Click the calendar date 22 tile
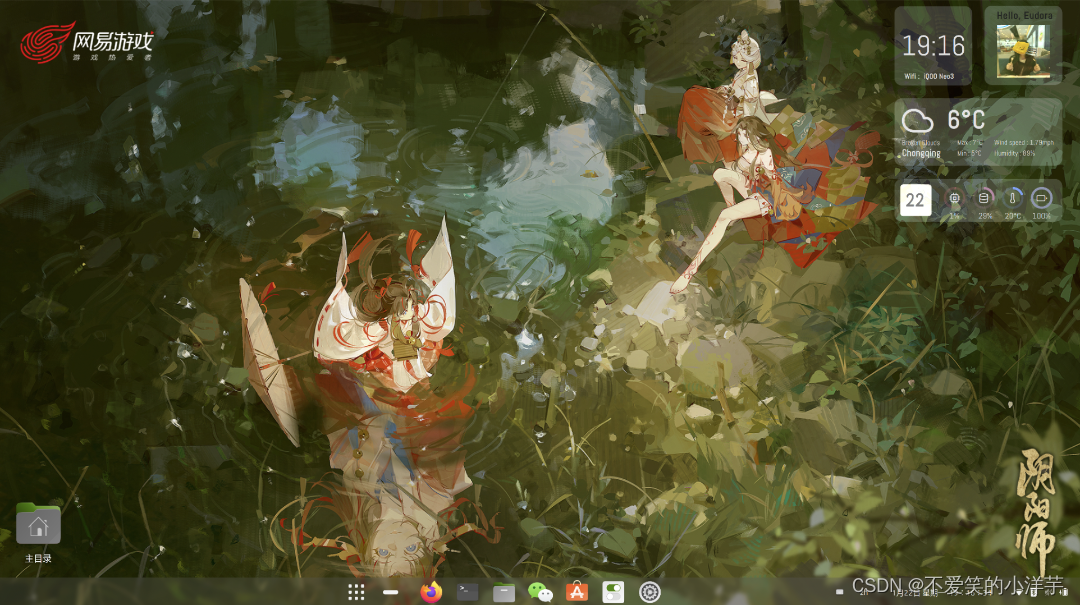Image resolution: width=1080 pixels, height=605 pixels. pos(915,201)
